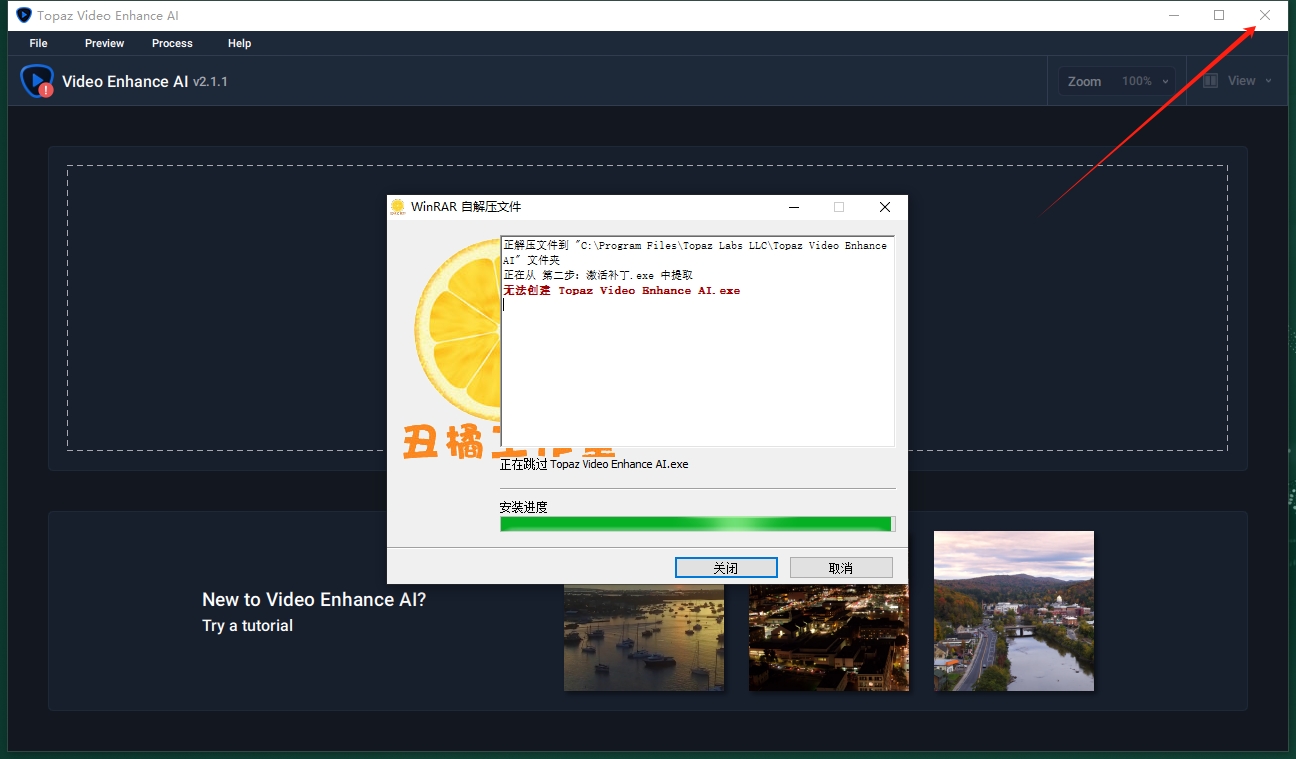Click the split View layout icon
This screenshot has width=1296, height=759.
(x=1210, y=81)
